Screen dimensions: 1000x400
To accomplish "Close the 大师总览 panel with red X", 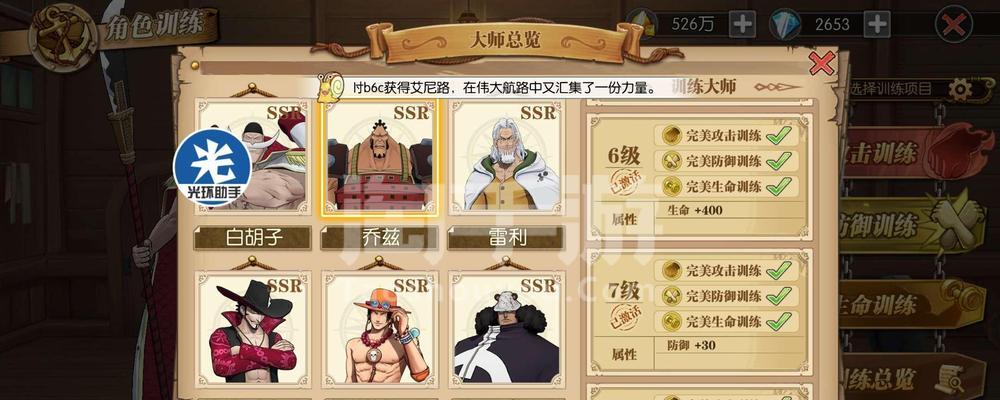I will [x=821, y=63].
